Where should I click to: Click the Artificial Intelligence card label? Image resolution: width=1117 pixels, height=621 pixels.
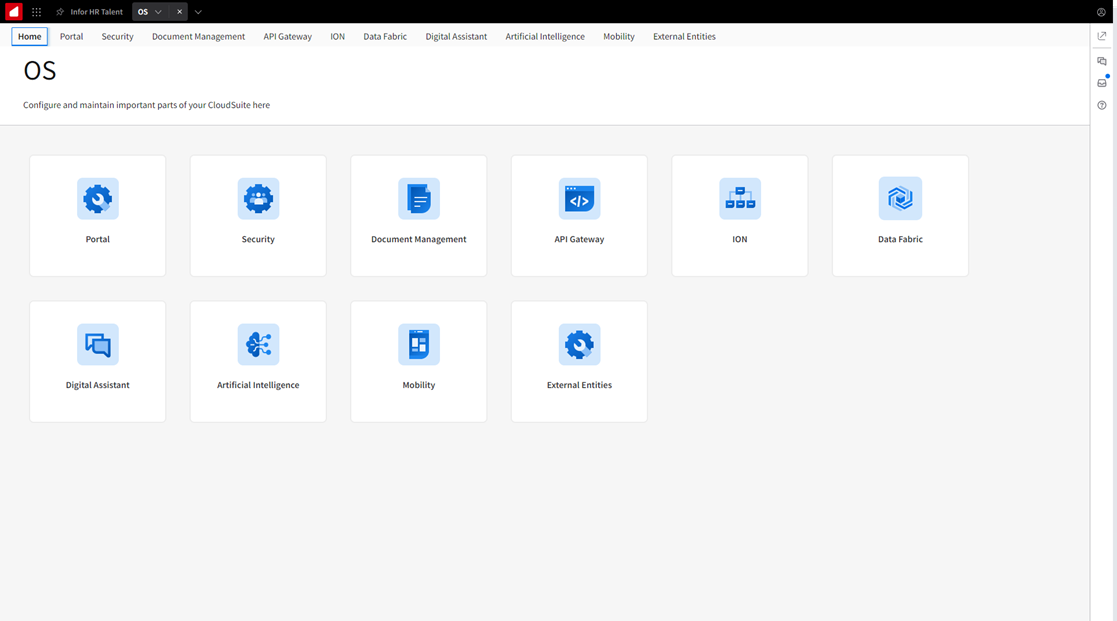(x=258, y=385)
